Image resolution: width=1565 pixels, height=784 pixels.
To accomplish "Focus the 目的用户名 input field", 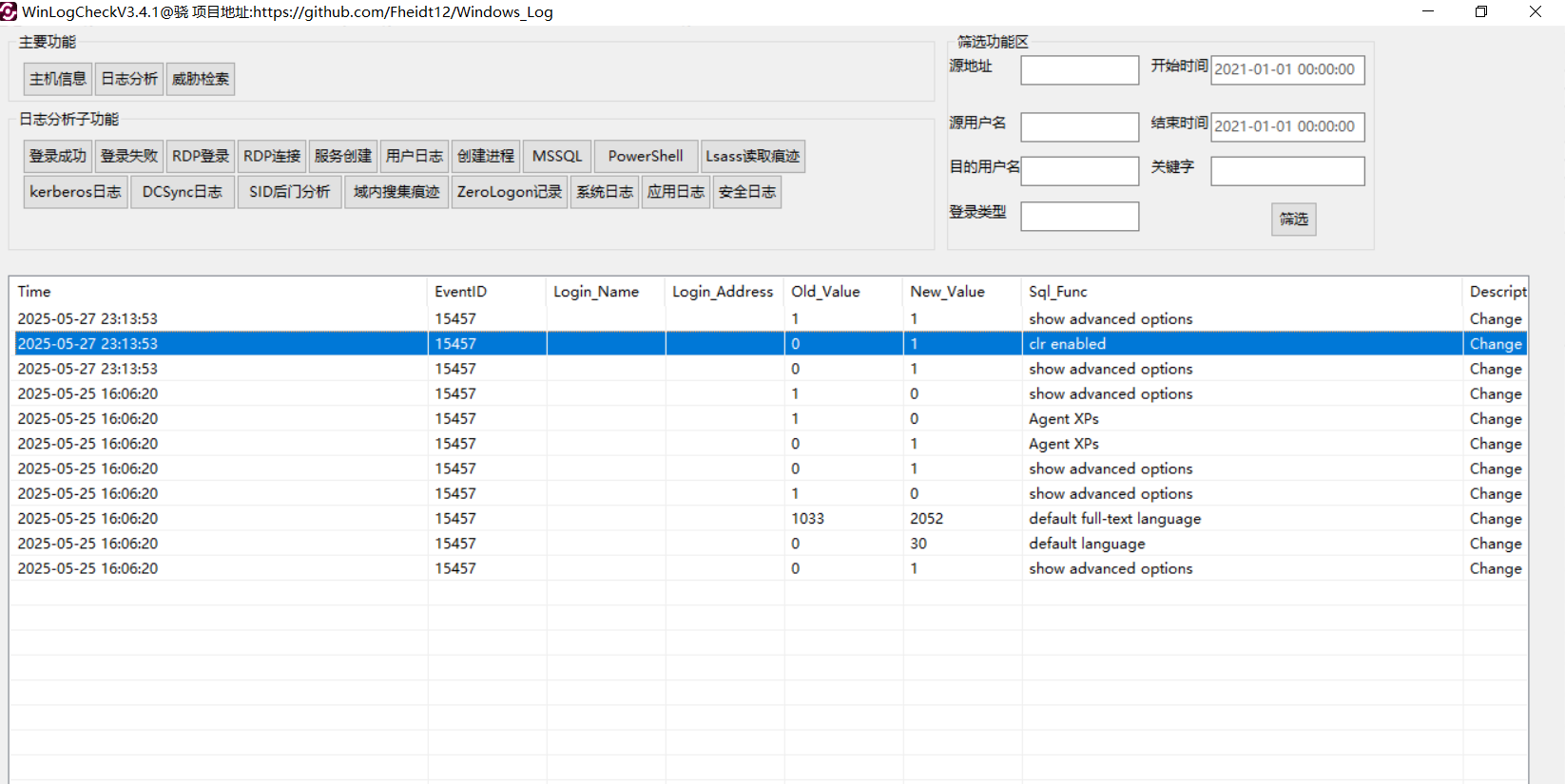I will coord(1080,171).
